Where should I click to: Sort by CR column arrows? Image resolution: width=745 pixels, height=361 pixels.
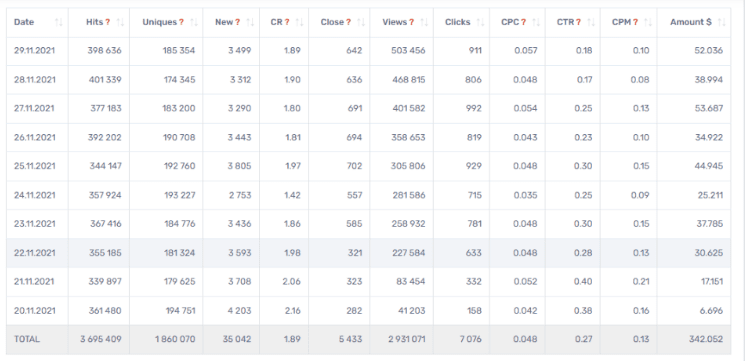[299, 22]
